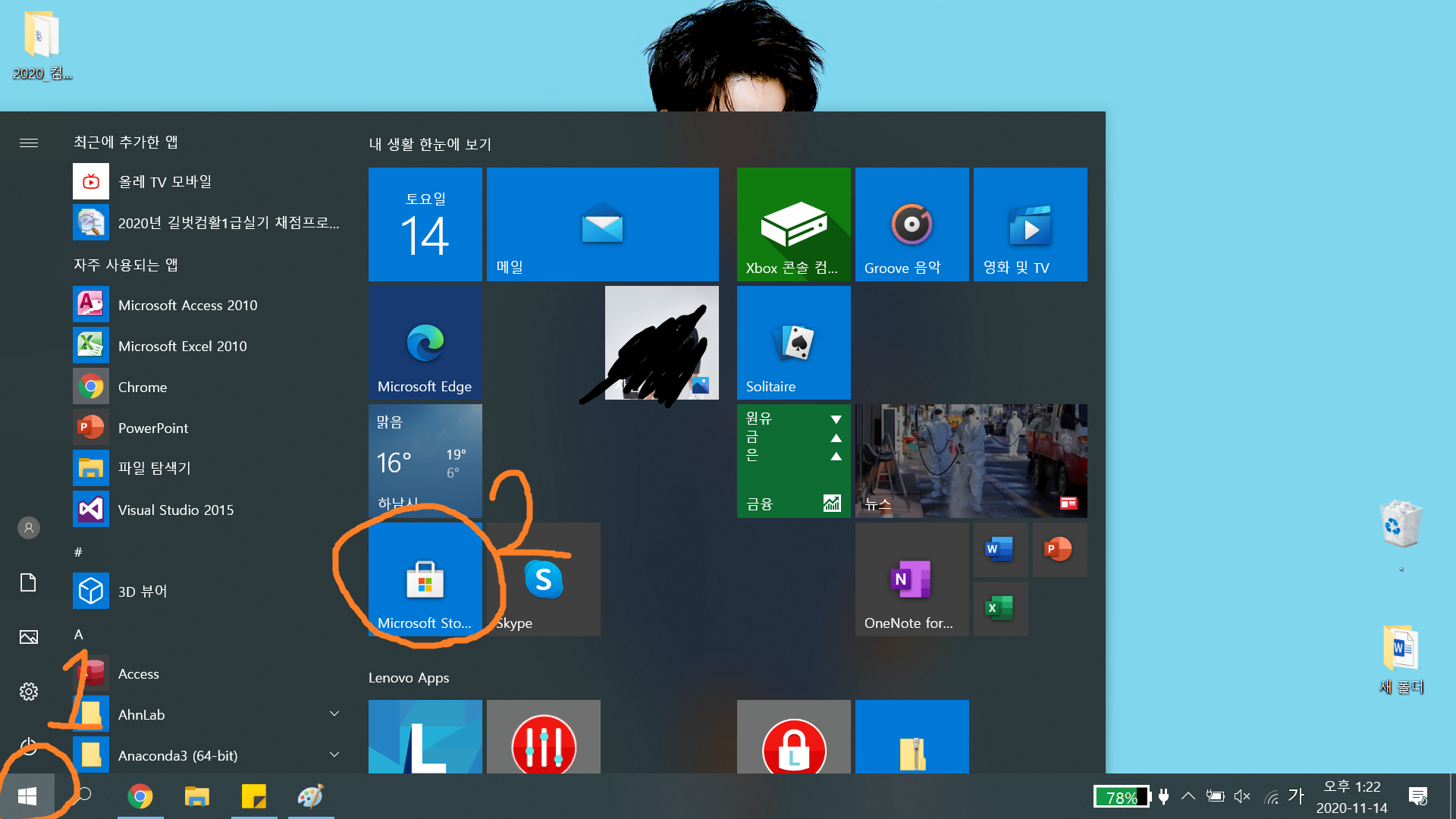Open the Photos tile with the scribbled image
The width and height of the screenshot is (1456, 819).
(662, 343)
